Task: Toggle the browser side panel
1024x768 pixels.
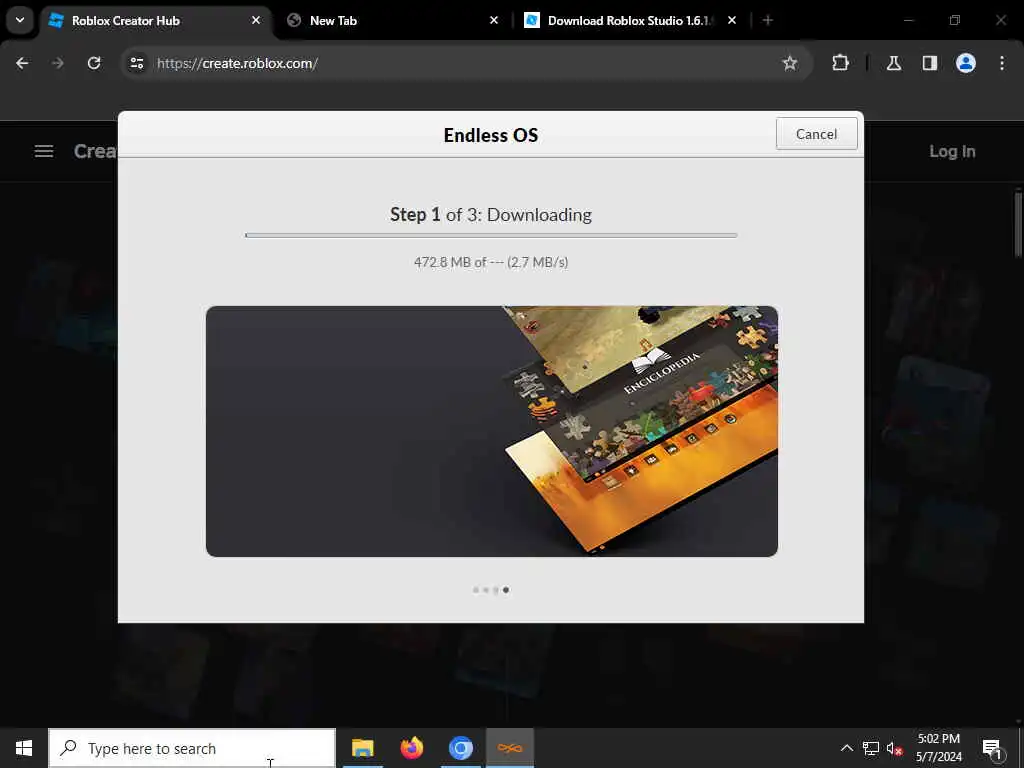Action: pos(930,63)
